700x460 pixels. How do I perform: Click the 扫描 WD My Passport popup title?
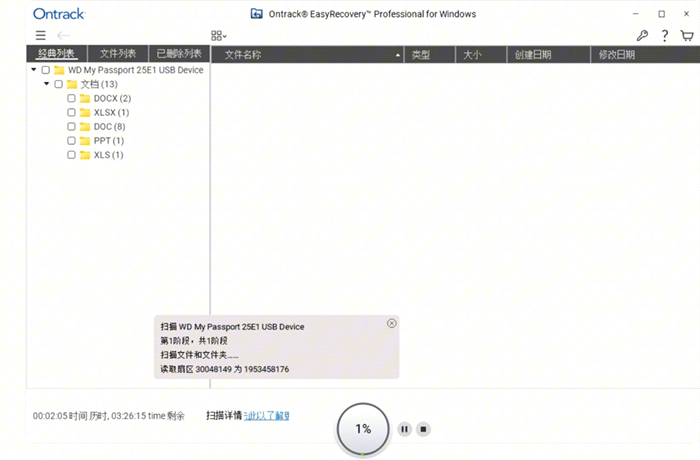[233, 327]
